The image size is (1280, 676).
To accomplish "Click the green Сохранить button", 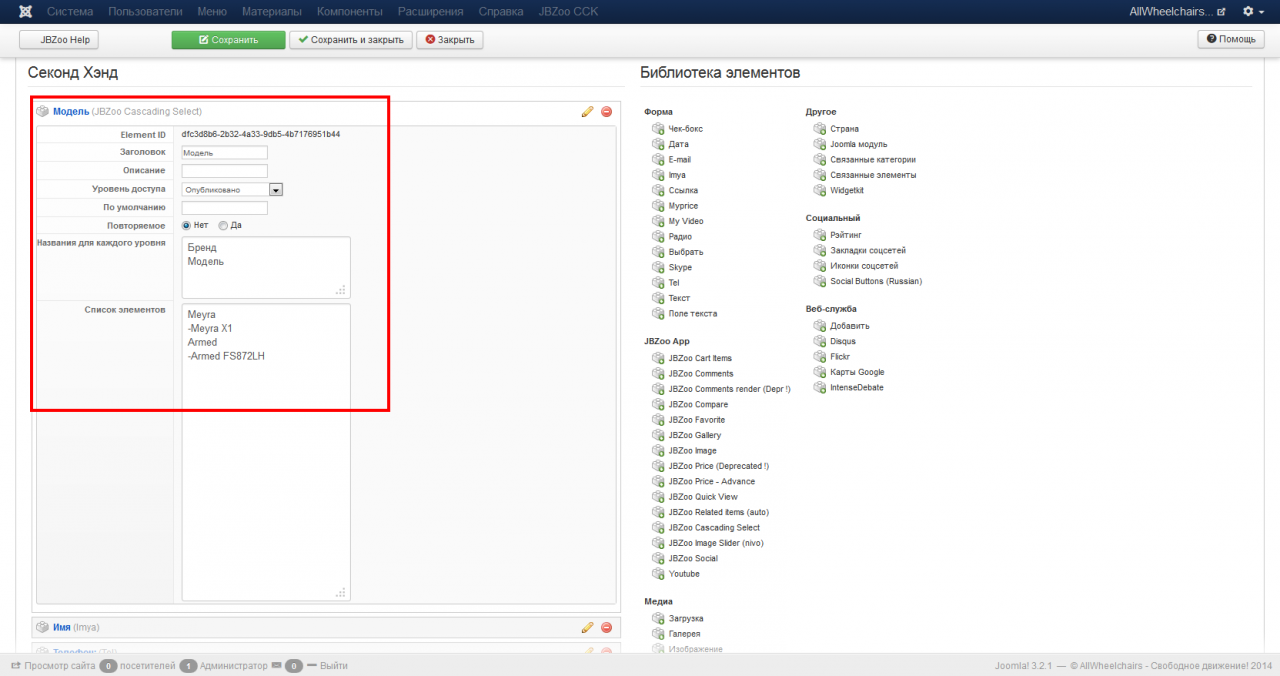I will point(228,40).
